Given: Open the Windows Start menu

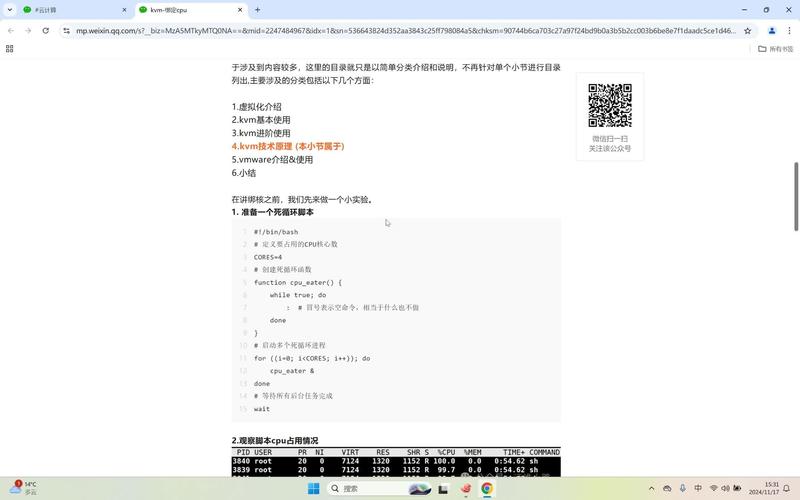Looking at the screenshot, I should (x=314, y=488).
